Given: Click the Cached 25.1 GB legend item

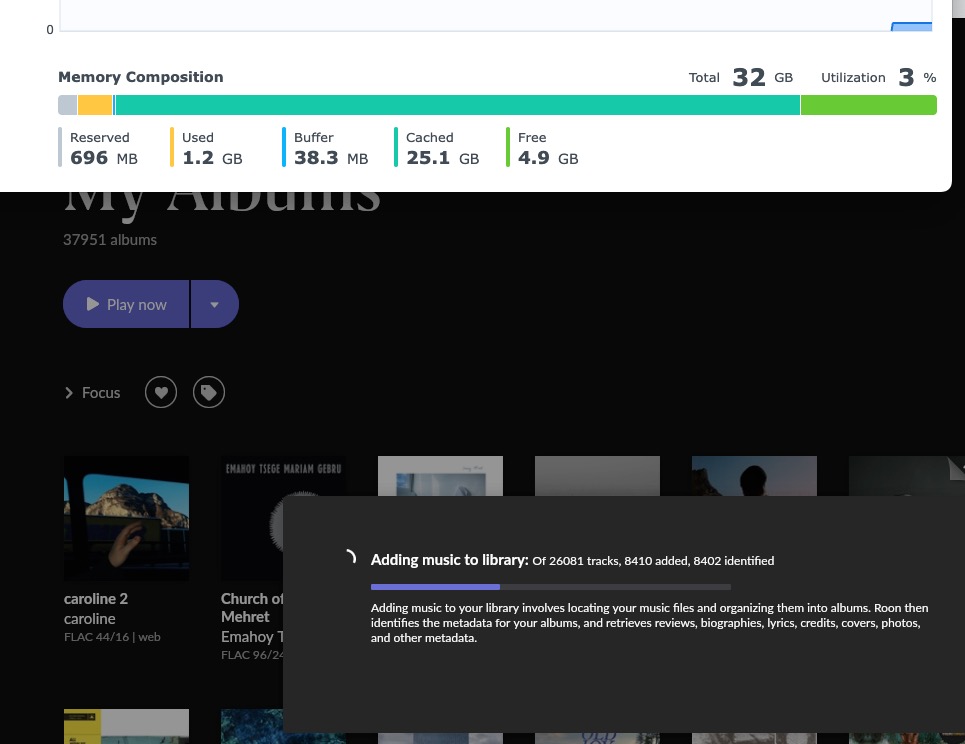Looking at the screenshot, I should [441, 148].
